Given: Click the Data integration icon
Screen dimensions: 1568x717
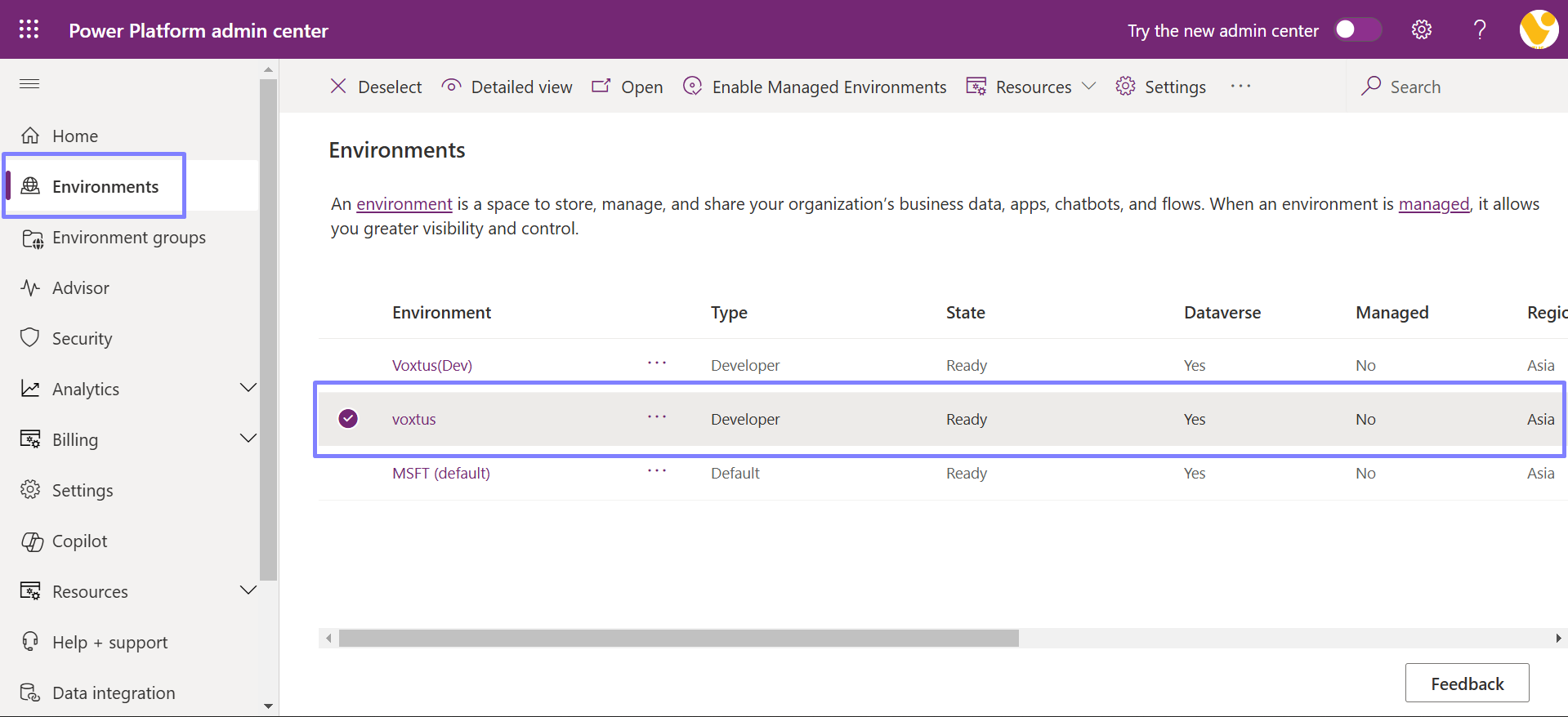Looking at the screenshot, I should [x=30, y=693].
